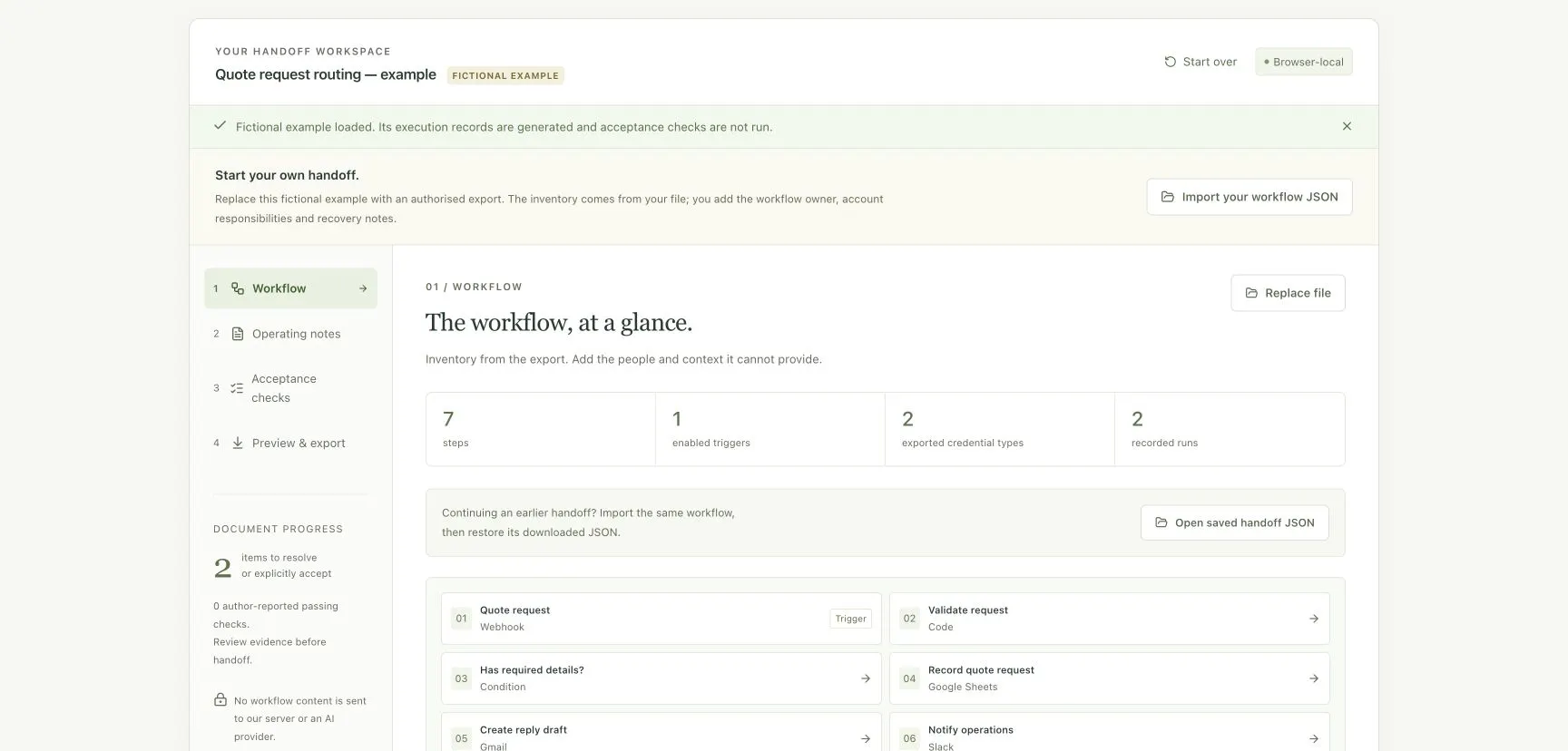Click the padlock icon beside the privacy note
Screen dimensions: 1568x751
coord(220,699)
